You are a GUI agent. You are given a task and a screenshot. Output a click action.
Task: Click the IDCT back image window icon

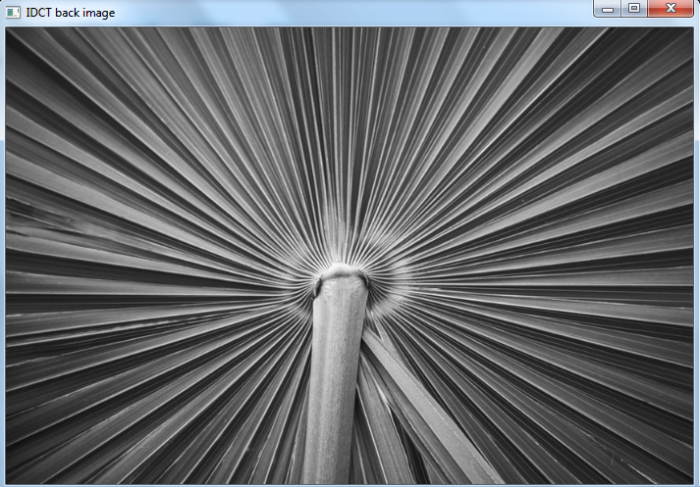point(13,12)
